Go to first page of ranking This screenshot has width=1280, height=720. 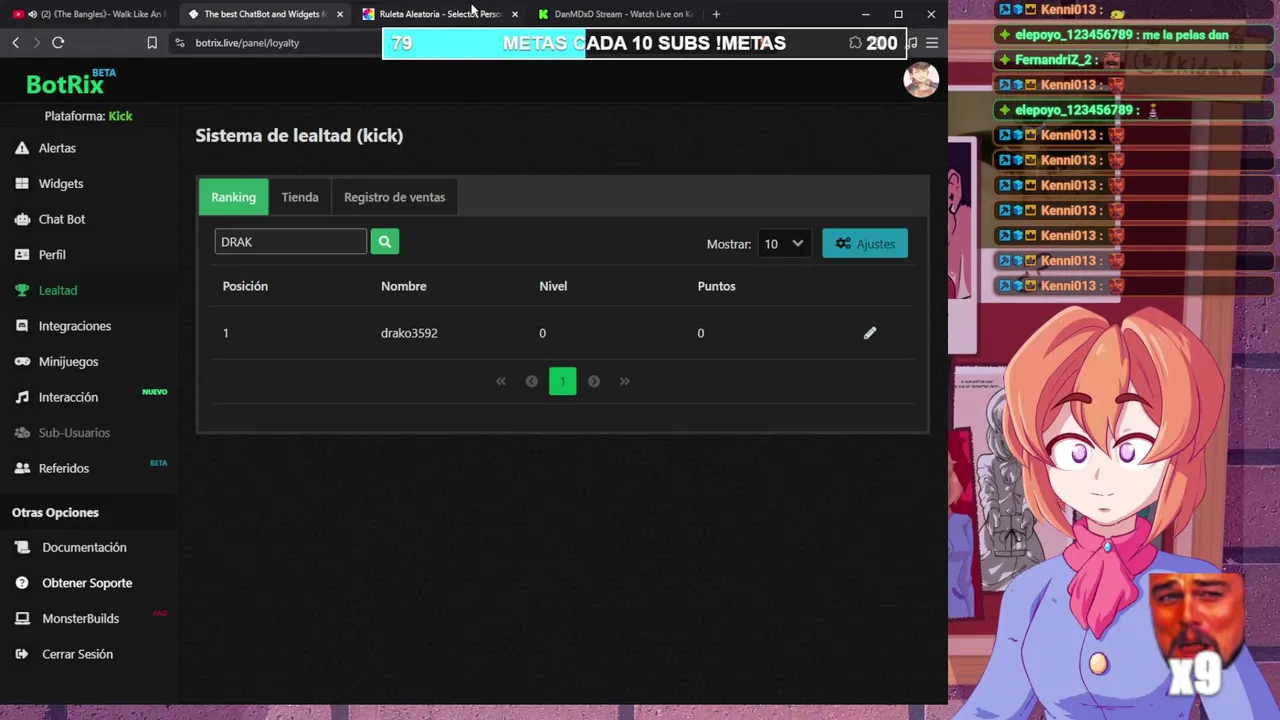pyautogui.click(x=501, y=381)
